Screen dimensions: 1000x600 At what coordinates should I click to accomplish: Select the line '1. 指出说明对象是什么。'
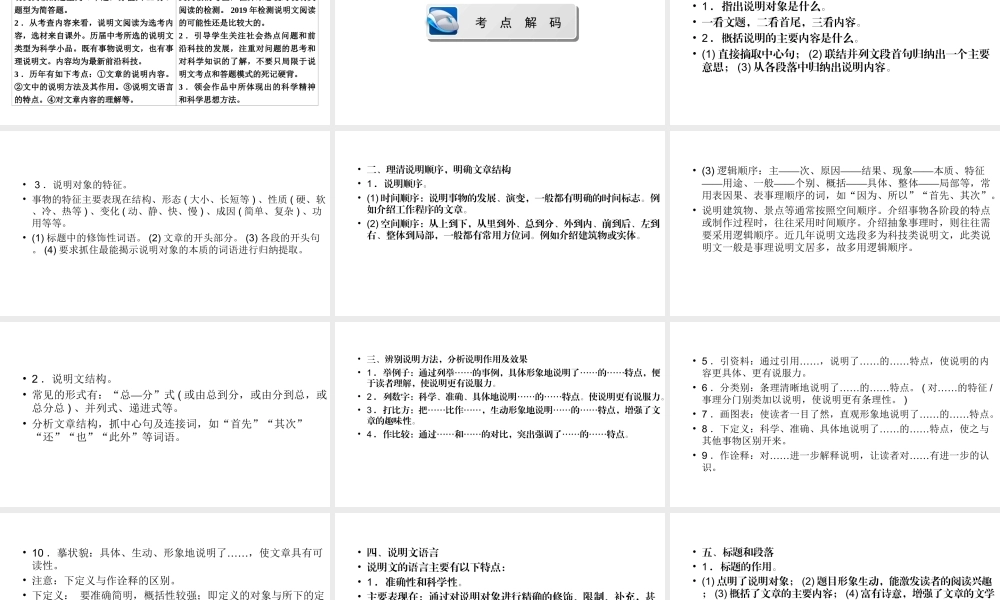(765, 6)
